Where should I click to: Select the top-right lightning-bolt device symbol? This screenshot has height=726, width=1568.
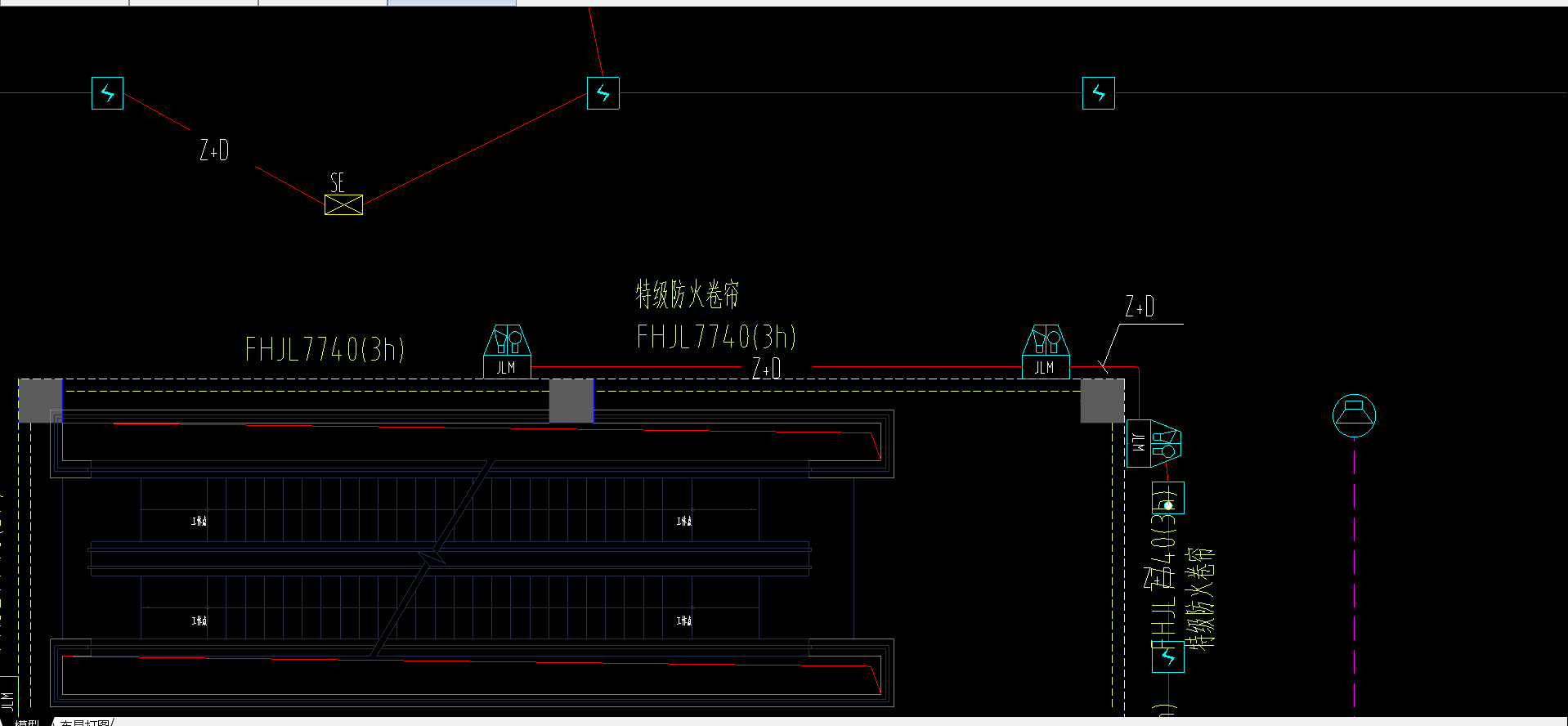pyautogui.click(x=1099, y=93)
